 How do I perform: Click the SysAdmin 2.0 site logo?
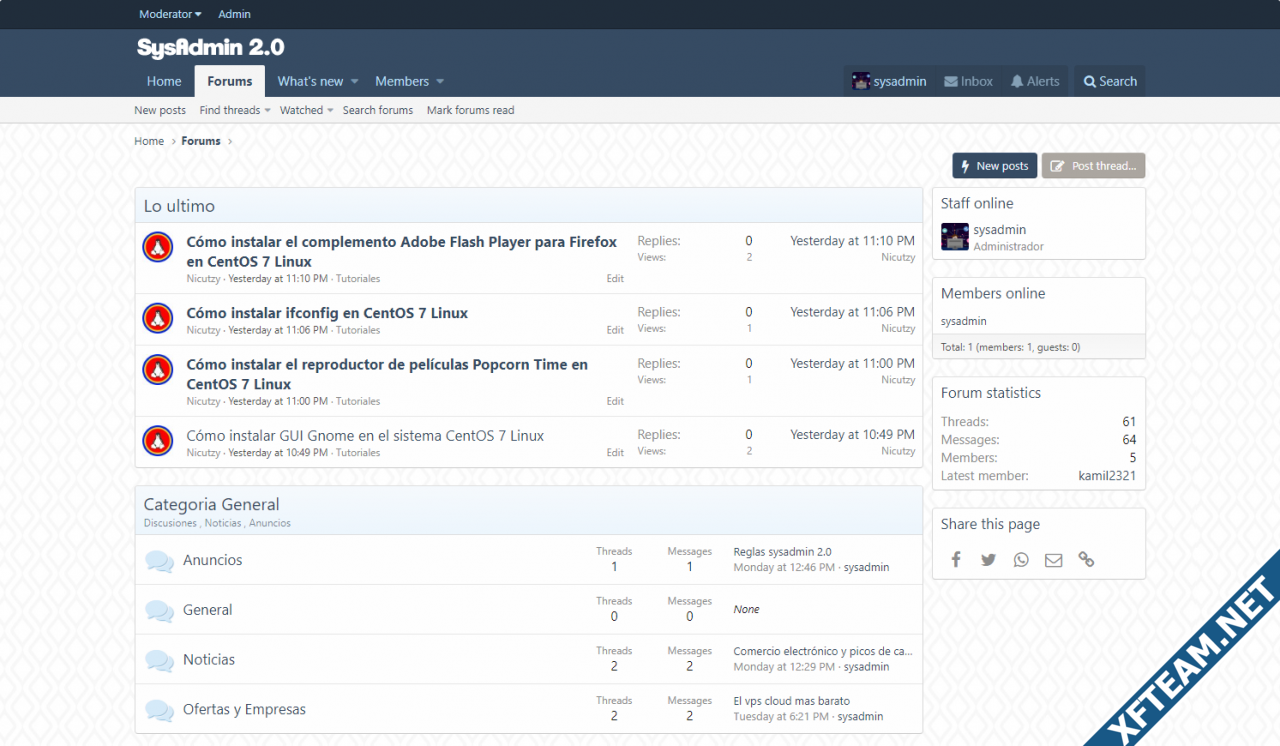pyautogui.click(x=211, y=48)
